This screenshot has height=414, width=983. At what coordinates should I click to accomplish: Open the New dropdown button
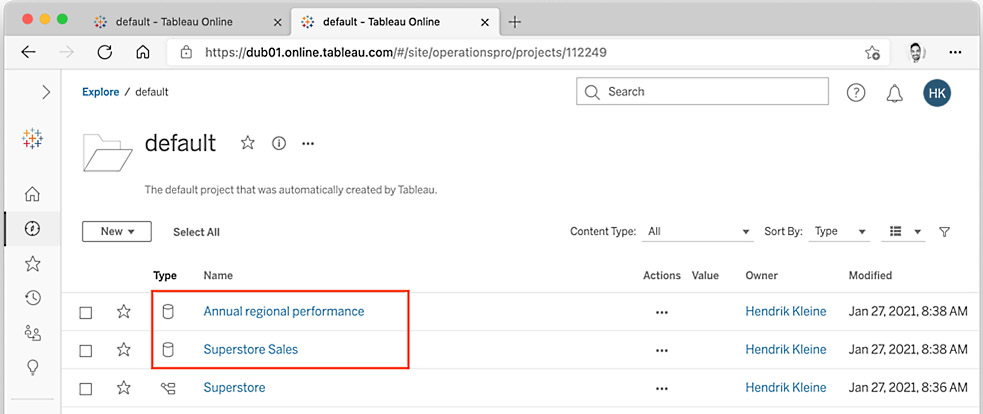117,231
